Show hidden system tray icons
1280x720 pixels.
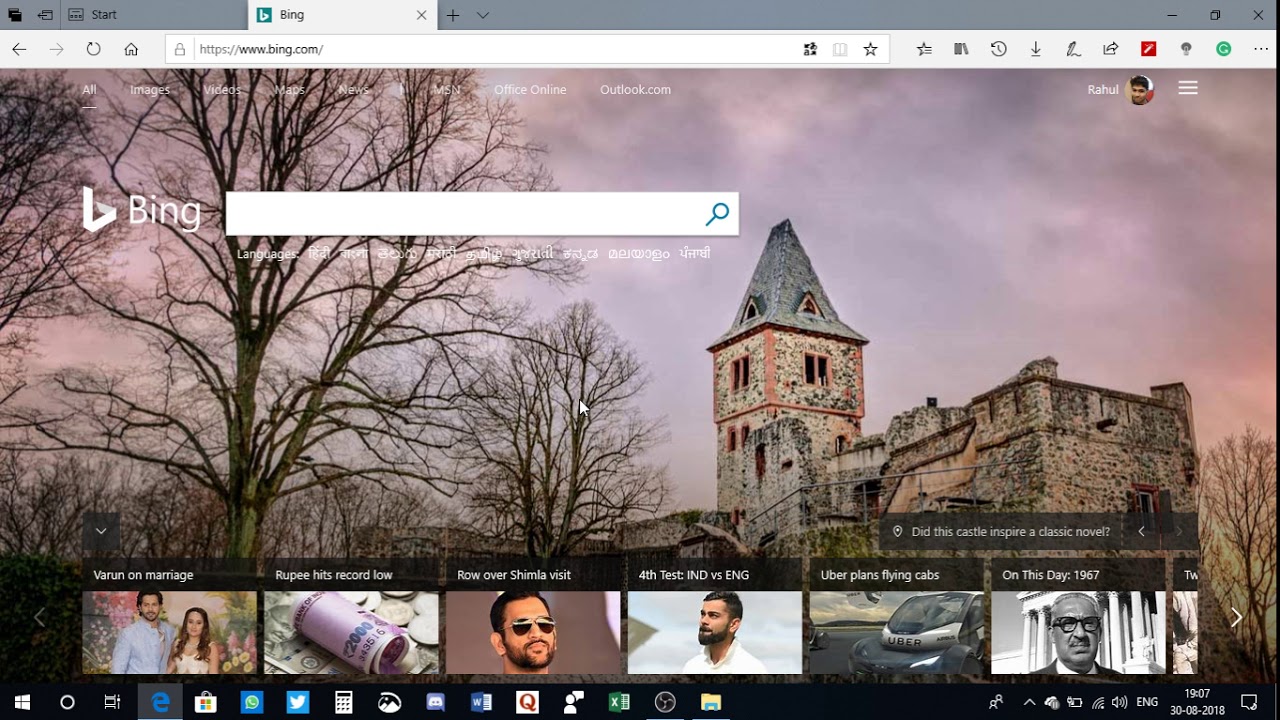tap(1029, 702)
